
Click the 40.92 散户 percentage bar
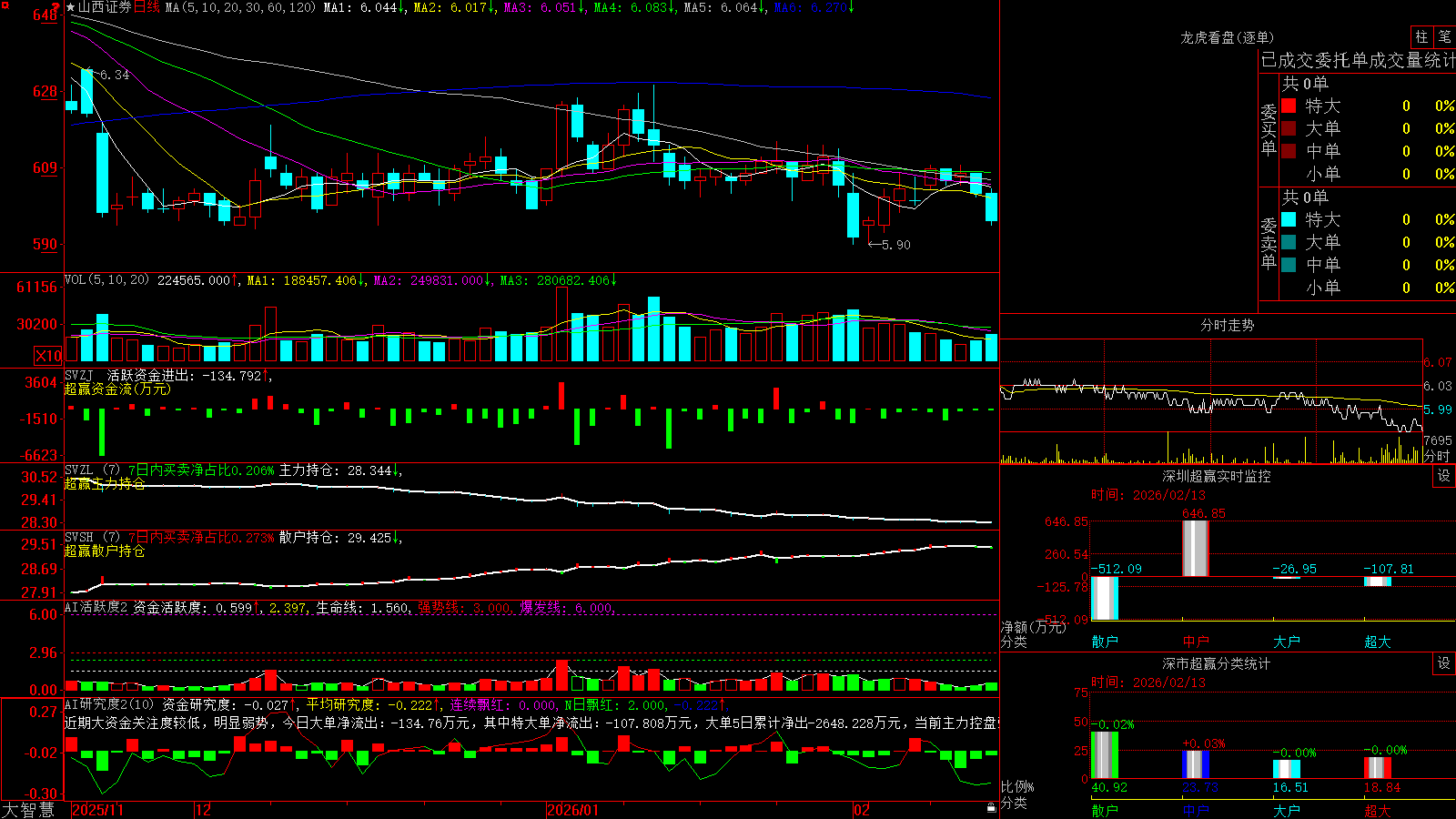(1105, 754)
